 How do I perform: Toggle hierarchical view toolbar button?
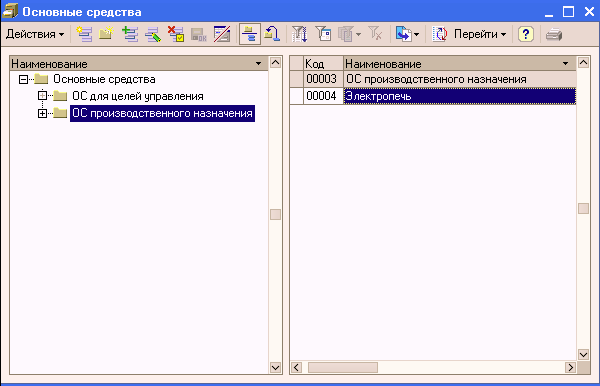tap(250, 34)
